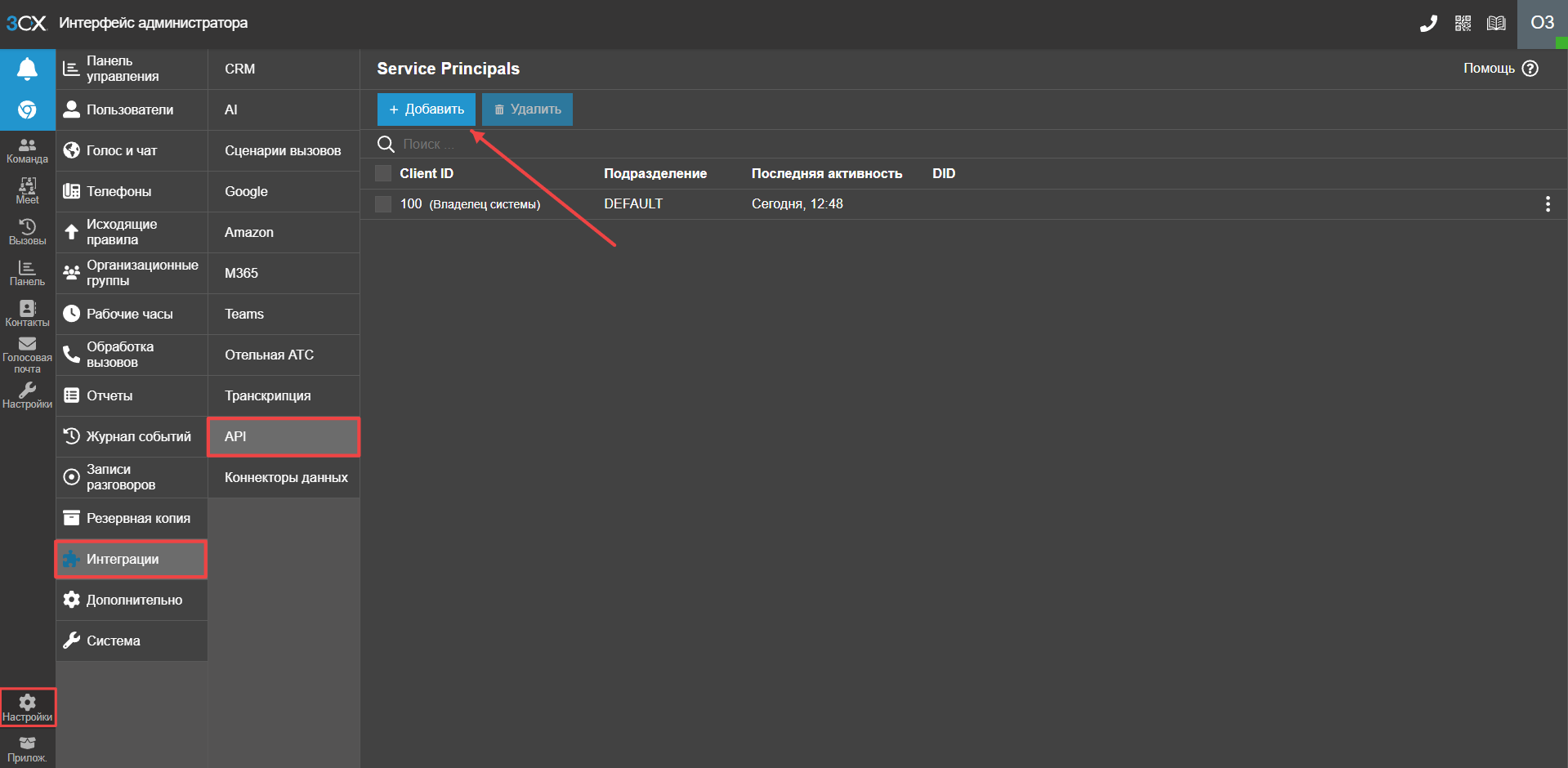Open Голос и чат menu item

[132, 150]
